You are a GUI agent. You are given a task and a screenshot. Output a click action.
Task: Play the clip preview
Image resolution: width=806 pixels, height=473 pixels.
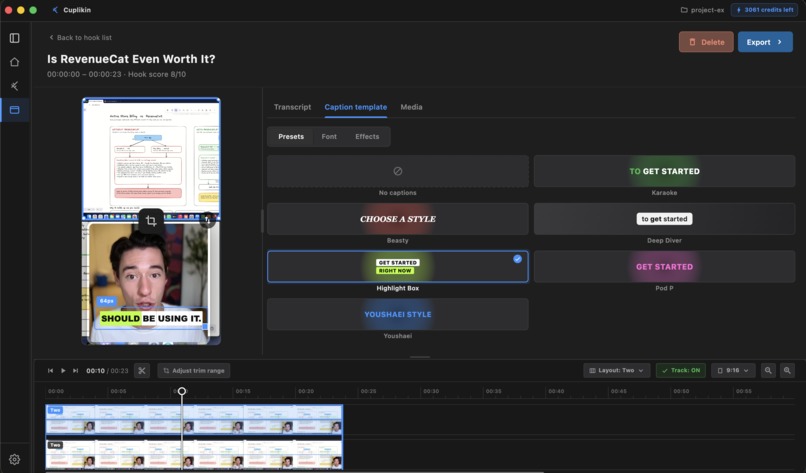point(63,371)
